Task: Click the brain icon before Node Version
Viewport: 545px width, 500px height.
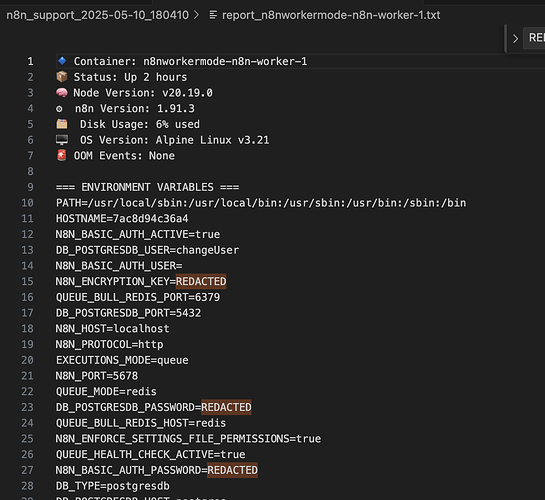Action: point(62,92)
